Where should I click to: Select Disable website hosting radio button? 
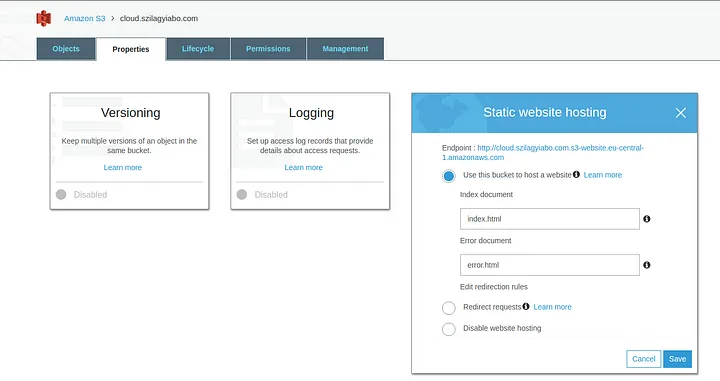pos(449,329)
